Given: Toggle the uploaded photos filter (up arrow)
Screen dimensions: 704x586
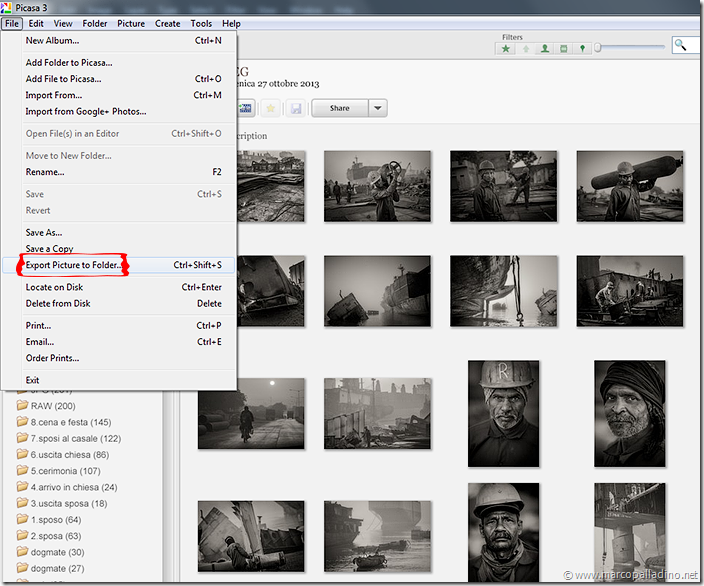Looking at the screenshot, I should (526, 48).
